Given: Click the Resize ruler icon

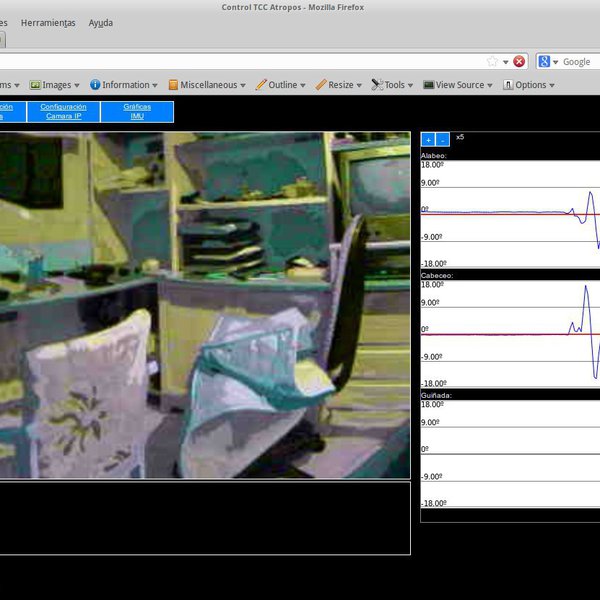Looking at the screenshot, I should click(321, 85).
